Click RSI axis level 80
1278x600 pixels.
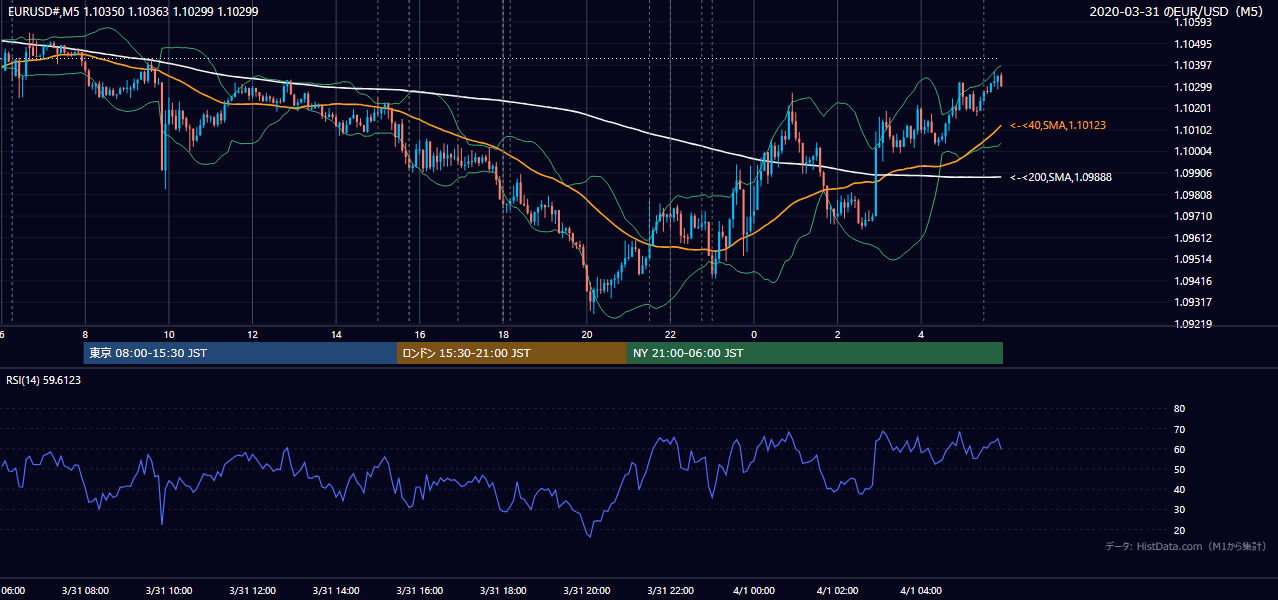(1179, 409)
